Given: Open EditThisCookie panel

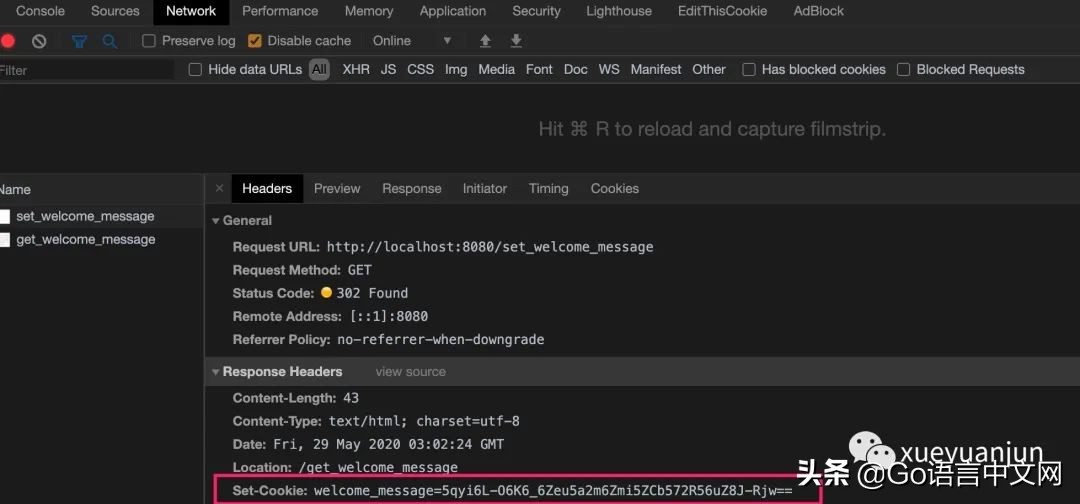Looking at the screenshot, I should coord(723,11).
